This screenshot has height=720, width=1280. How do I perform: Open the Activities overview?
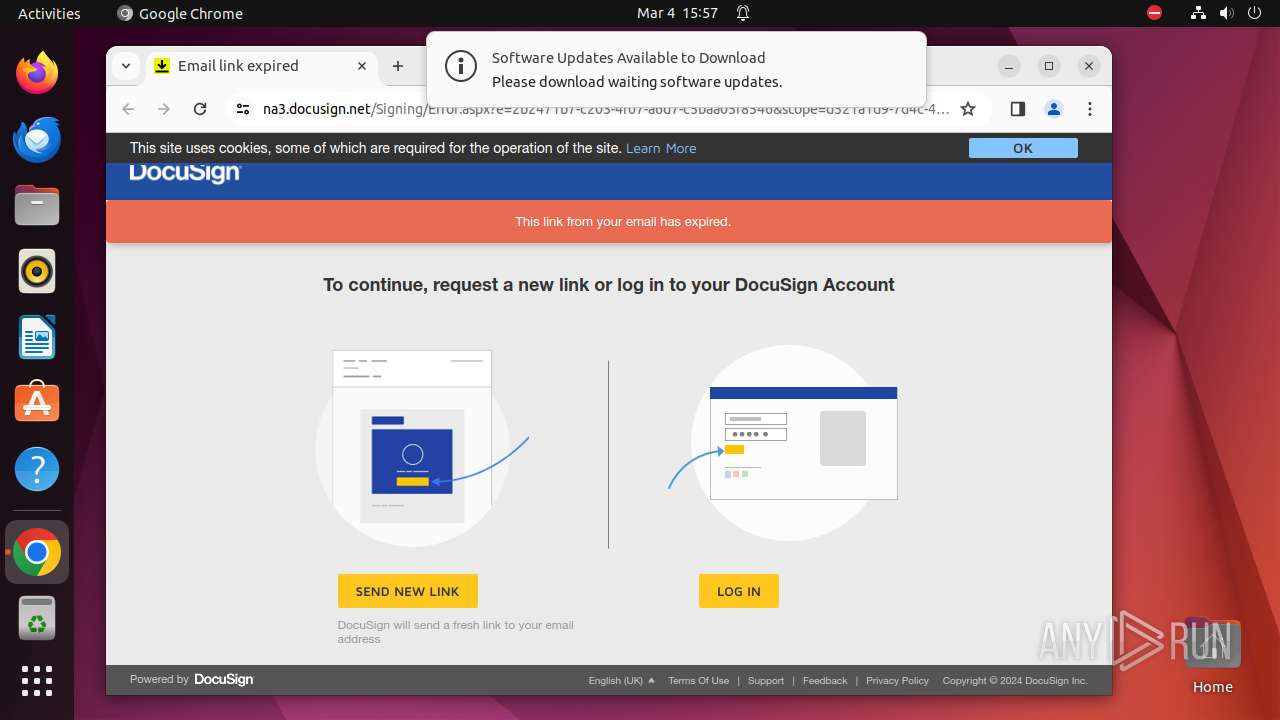49,13
